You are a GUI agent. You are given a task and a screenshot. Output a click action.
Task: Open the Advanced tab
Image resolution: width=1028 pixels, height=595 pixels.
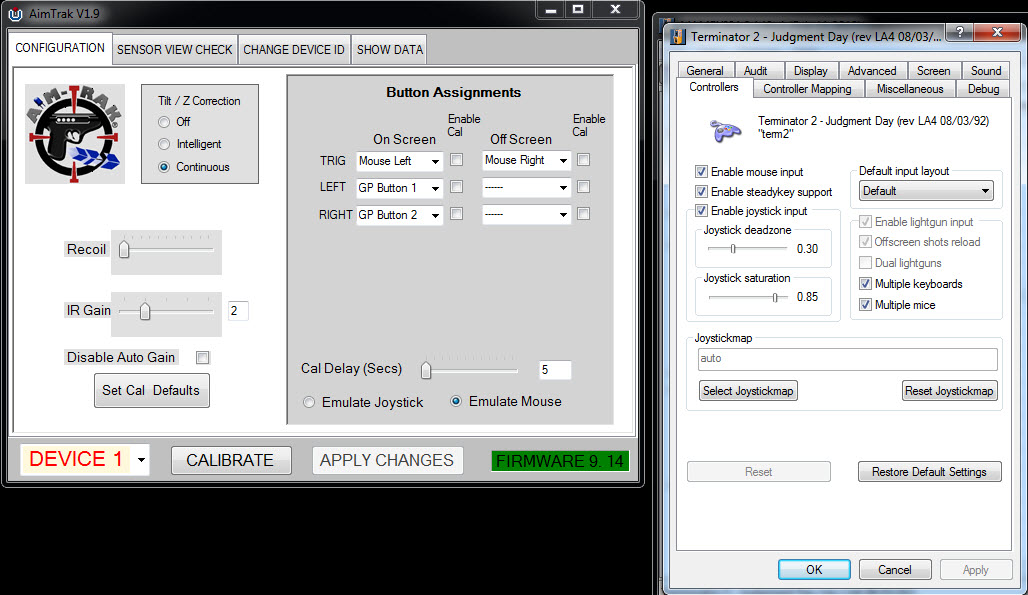click(x=872, y=71)
